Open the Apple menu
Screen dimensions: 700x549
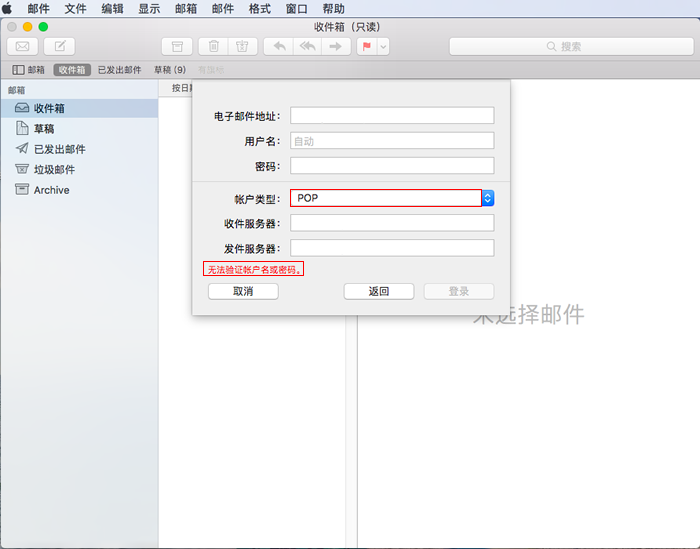tap(7, 8)
